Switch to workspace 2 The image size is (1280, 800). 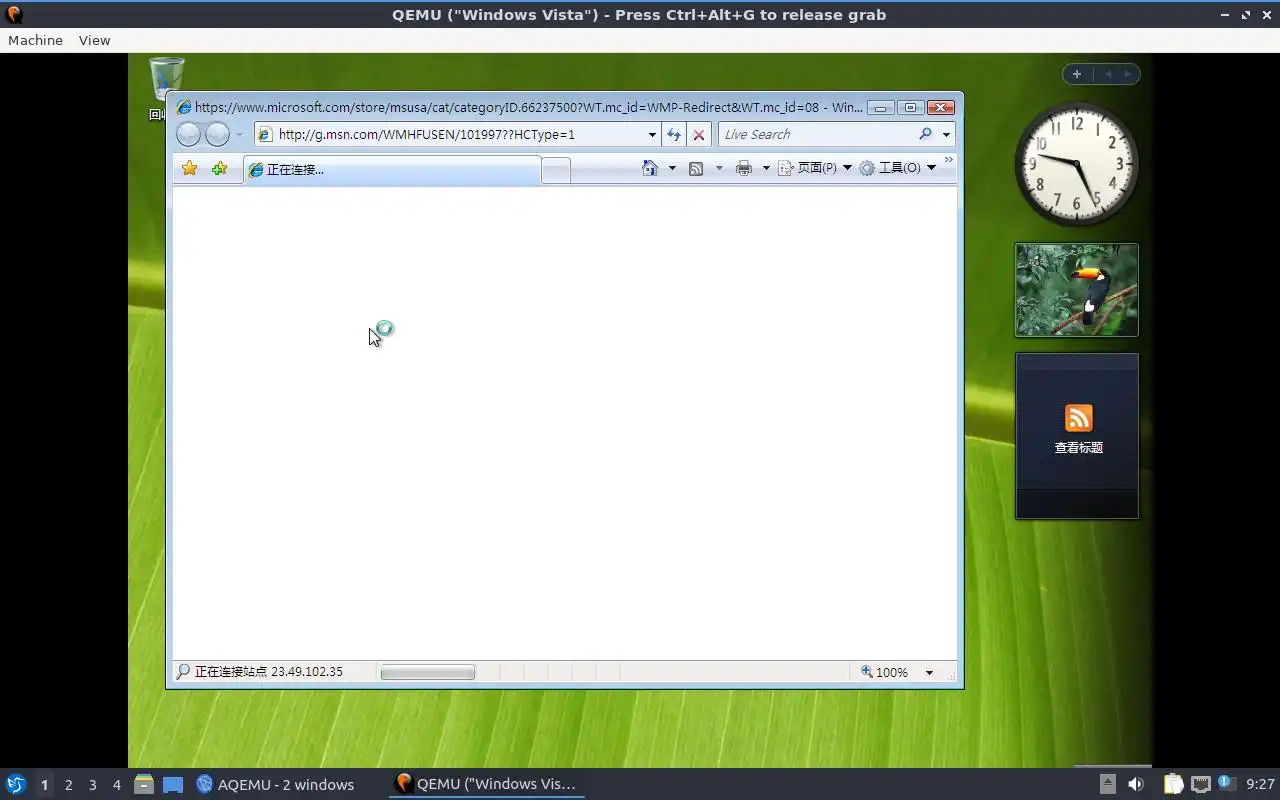pos(68,785)
